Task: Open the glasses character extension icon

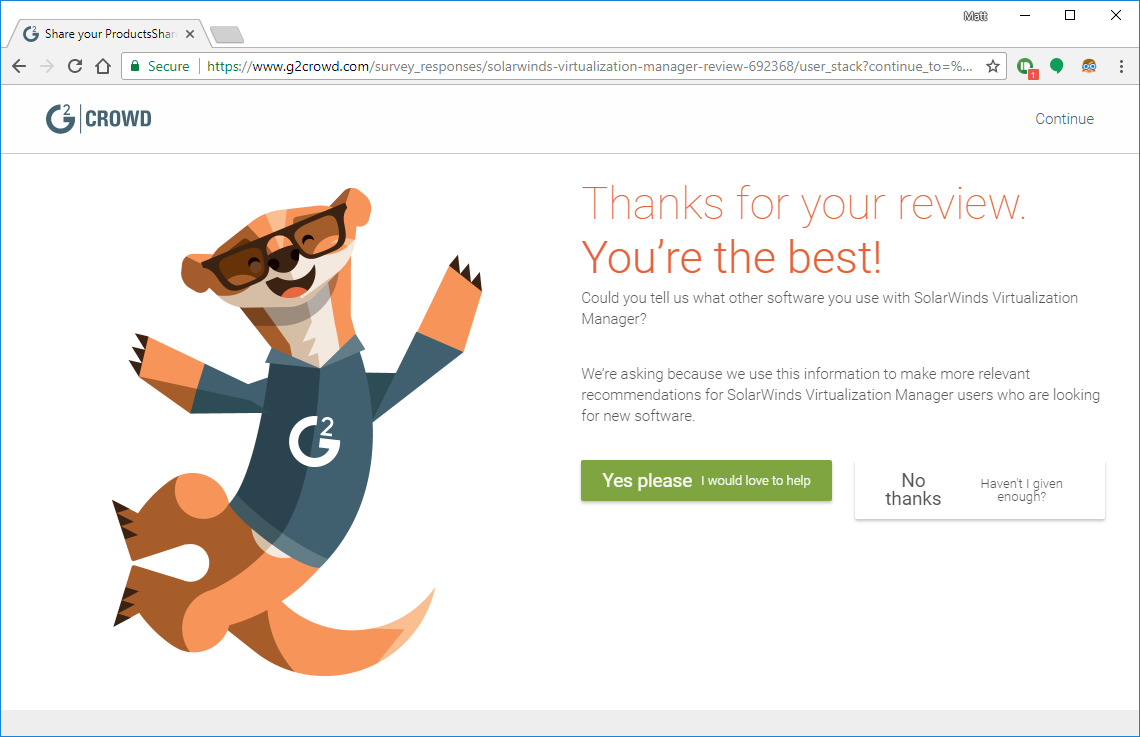Action: 1088,66
